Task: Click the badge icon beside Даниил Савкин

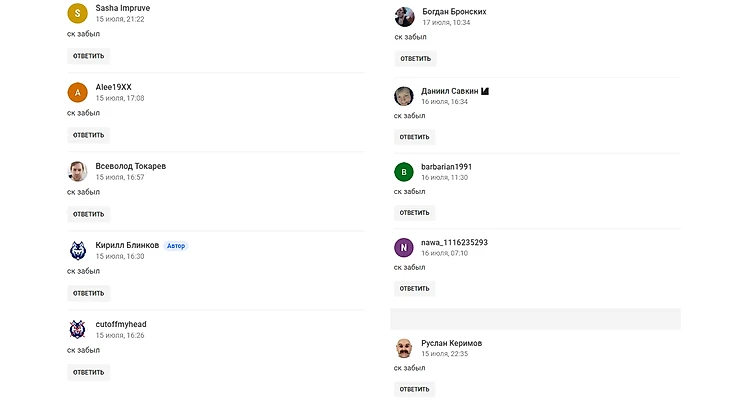Action: point(485,91)
